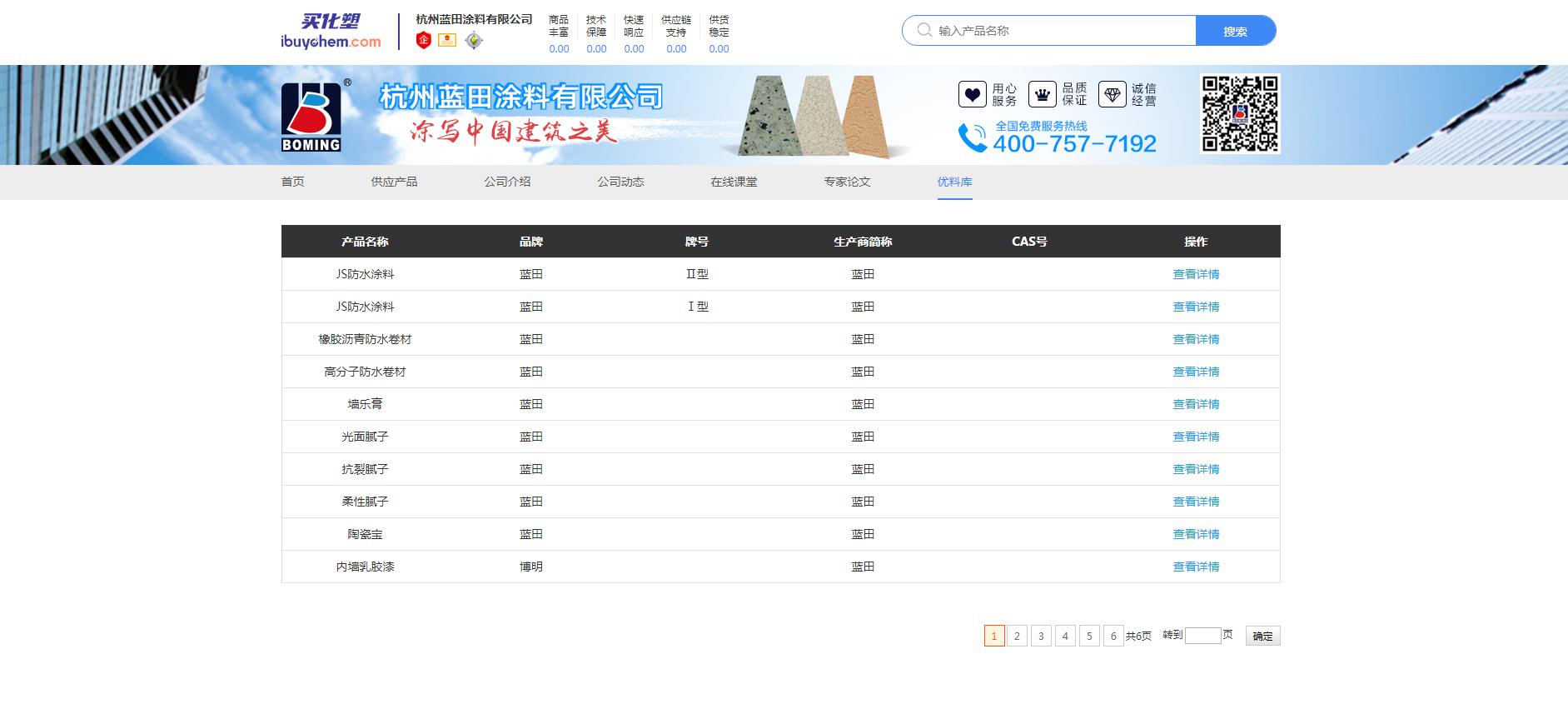Click the 牌号 column header
Screen dimensions: 1568x719
pyautogui.click(x=697, y=242)
